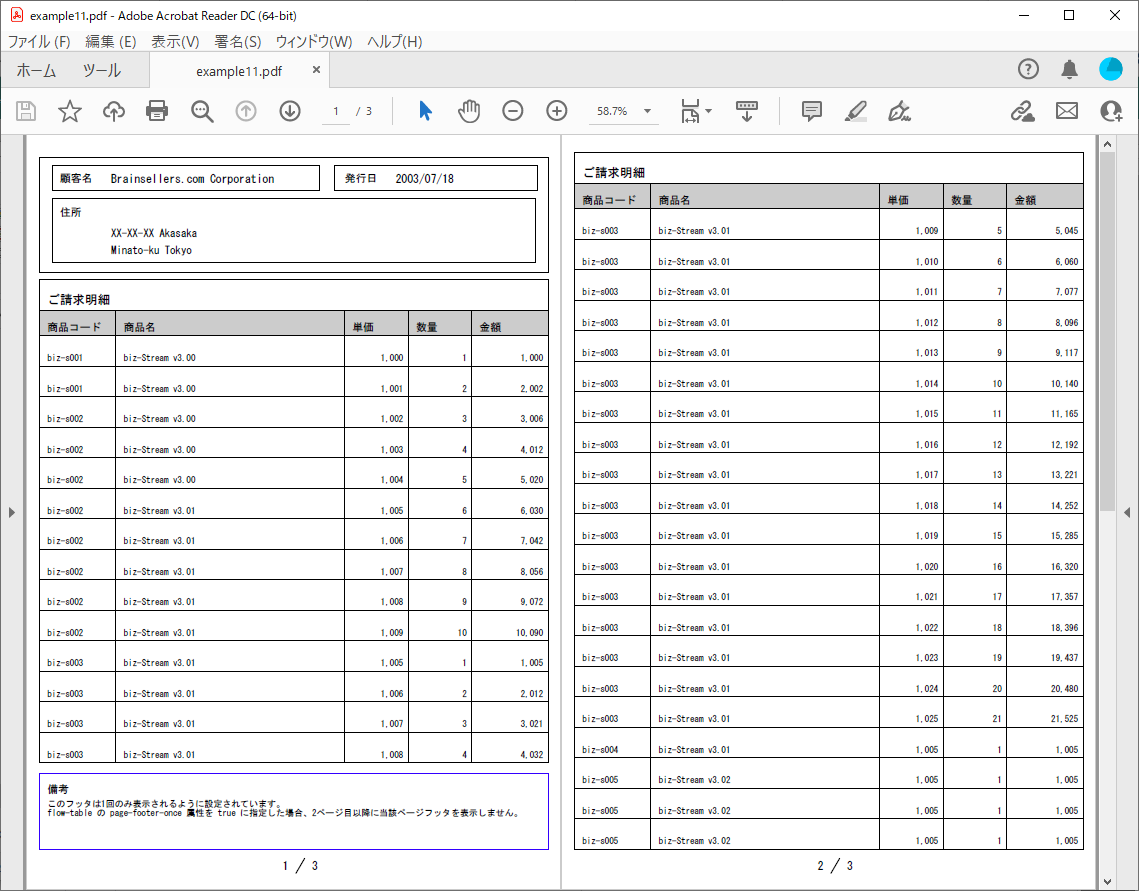Screen dimensions: 1139x891
Task: Click page label 1 / 3 below page
Action: click(300, 866)
